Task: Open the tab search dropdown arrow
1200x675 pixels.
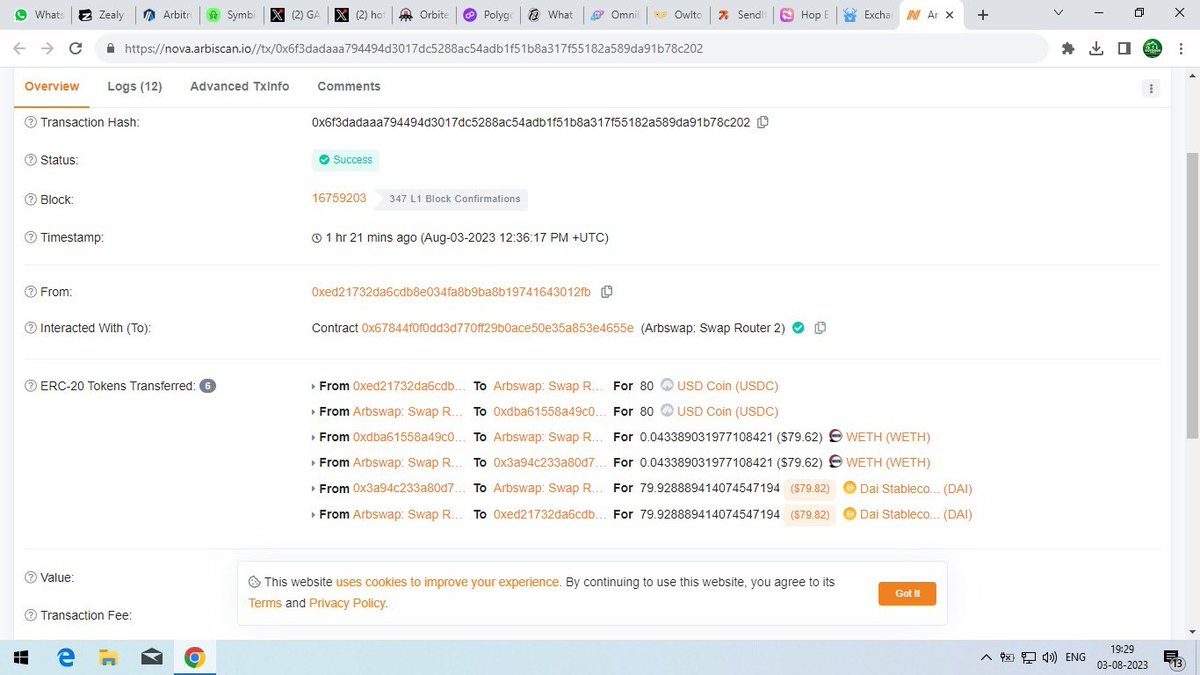Action: (x=1059, y=14)
